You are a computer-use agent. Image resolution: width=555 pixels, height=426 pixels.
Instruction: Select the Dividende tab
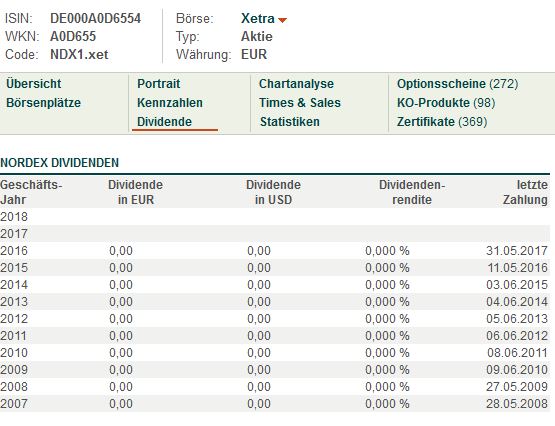(165, 122)
